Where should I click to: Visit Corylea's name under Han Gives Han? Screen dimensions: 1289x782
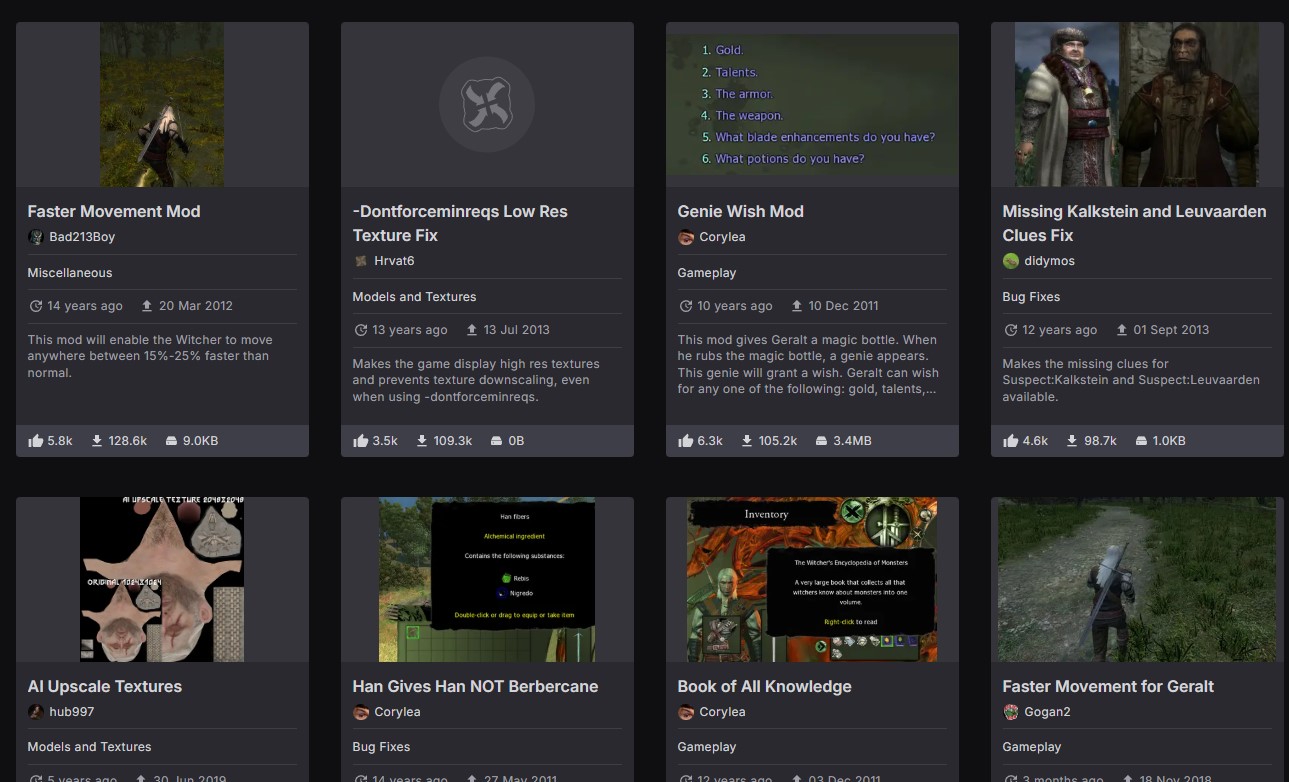point(397,712)
